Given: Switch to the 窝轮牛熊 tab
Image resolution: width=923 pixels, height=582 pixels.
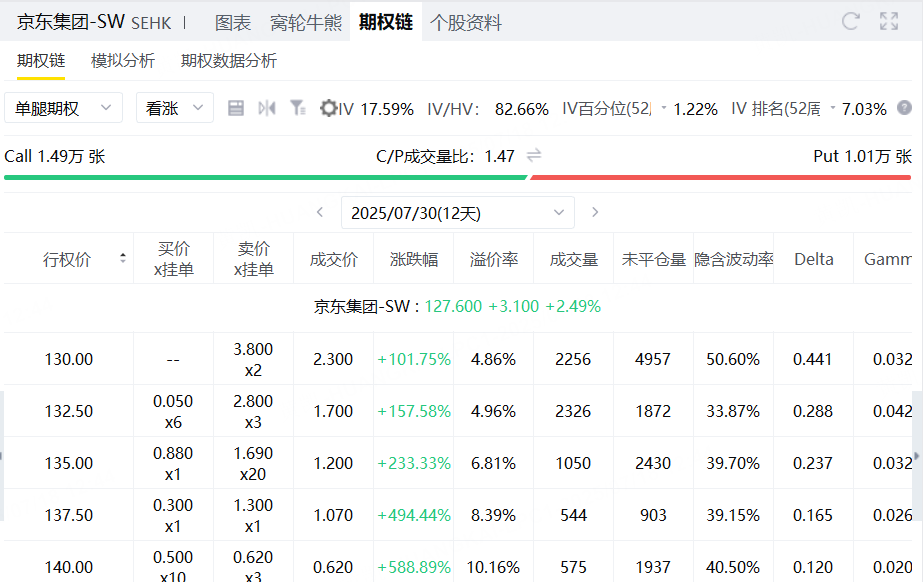Looking at the screenshot, I should (306, 23).
